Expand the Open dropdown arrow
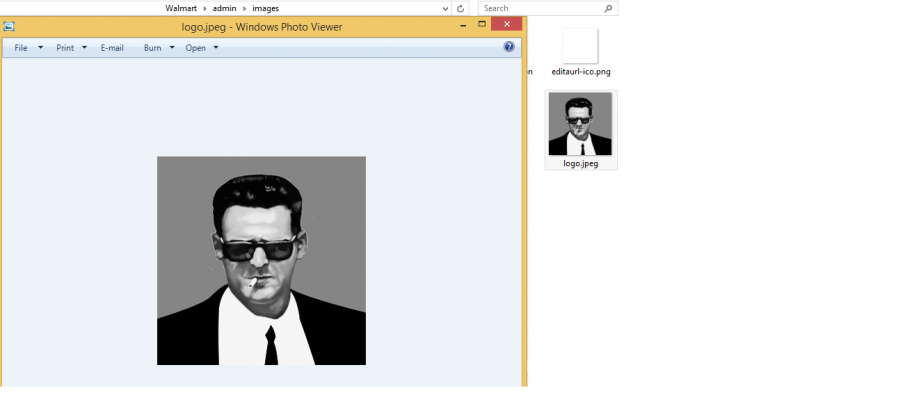 click(216, 47)
